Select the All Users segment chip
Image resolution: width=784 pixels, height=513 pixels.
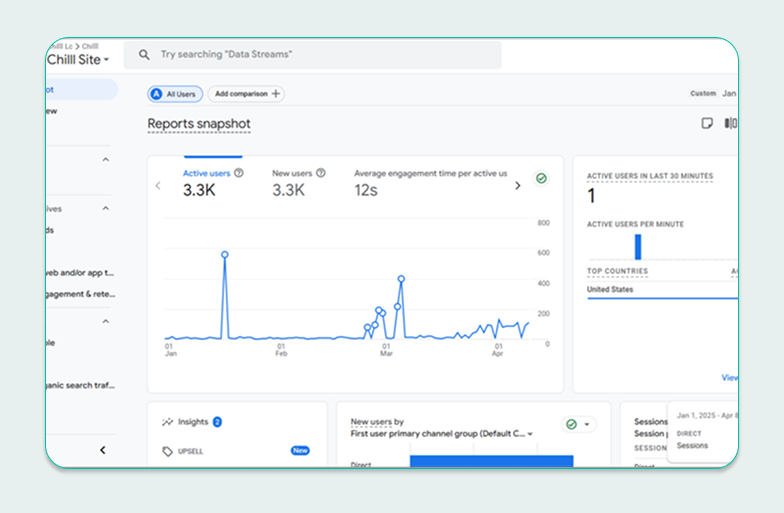176,94
